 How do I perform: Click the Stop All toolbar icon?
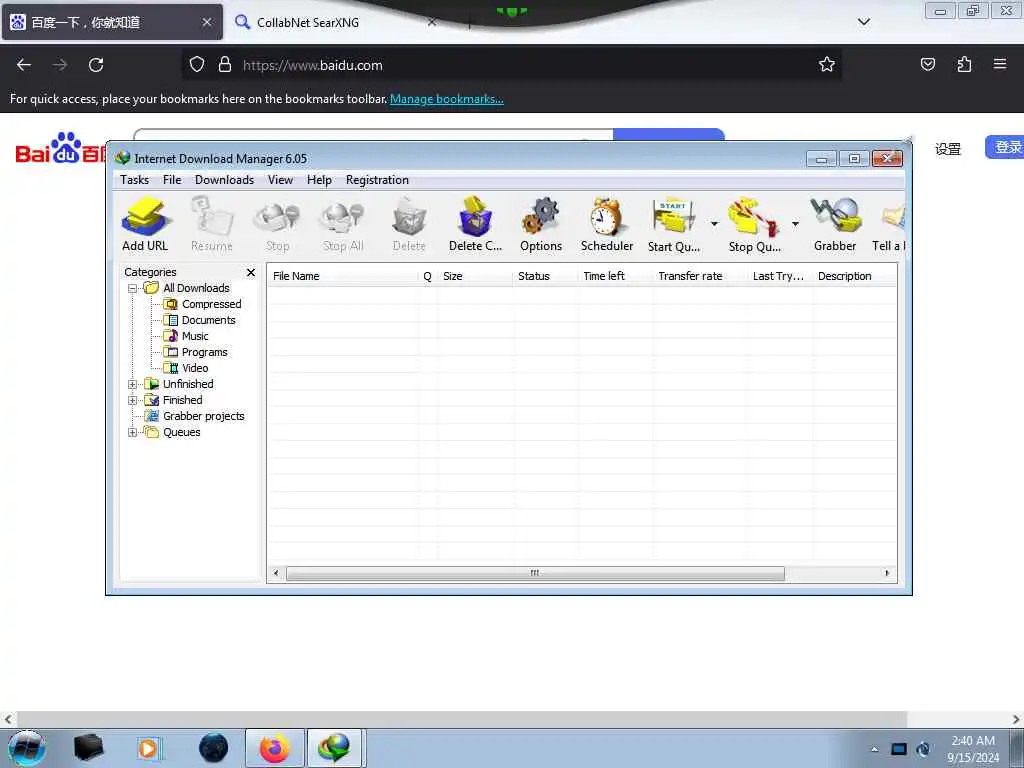[x=343, y=224]
